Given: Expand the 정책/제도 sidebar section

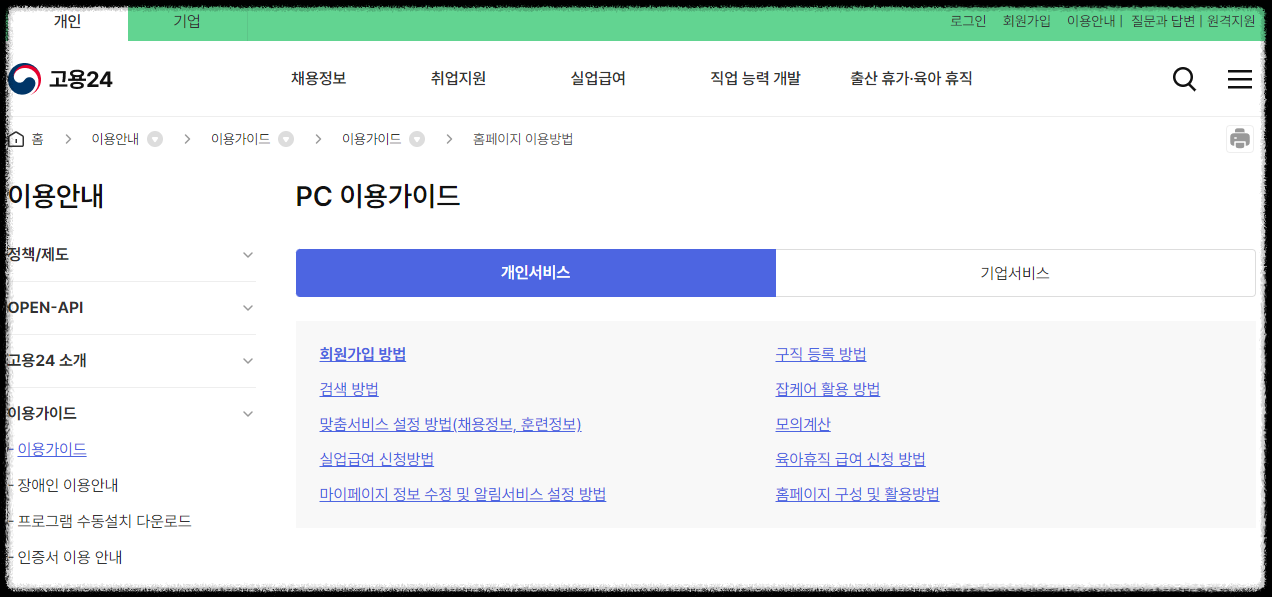Looking at the screenshot, I should coord(132,255).
